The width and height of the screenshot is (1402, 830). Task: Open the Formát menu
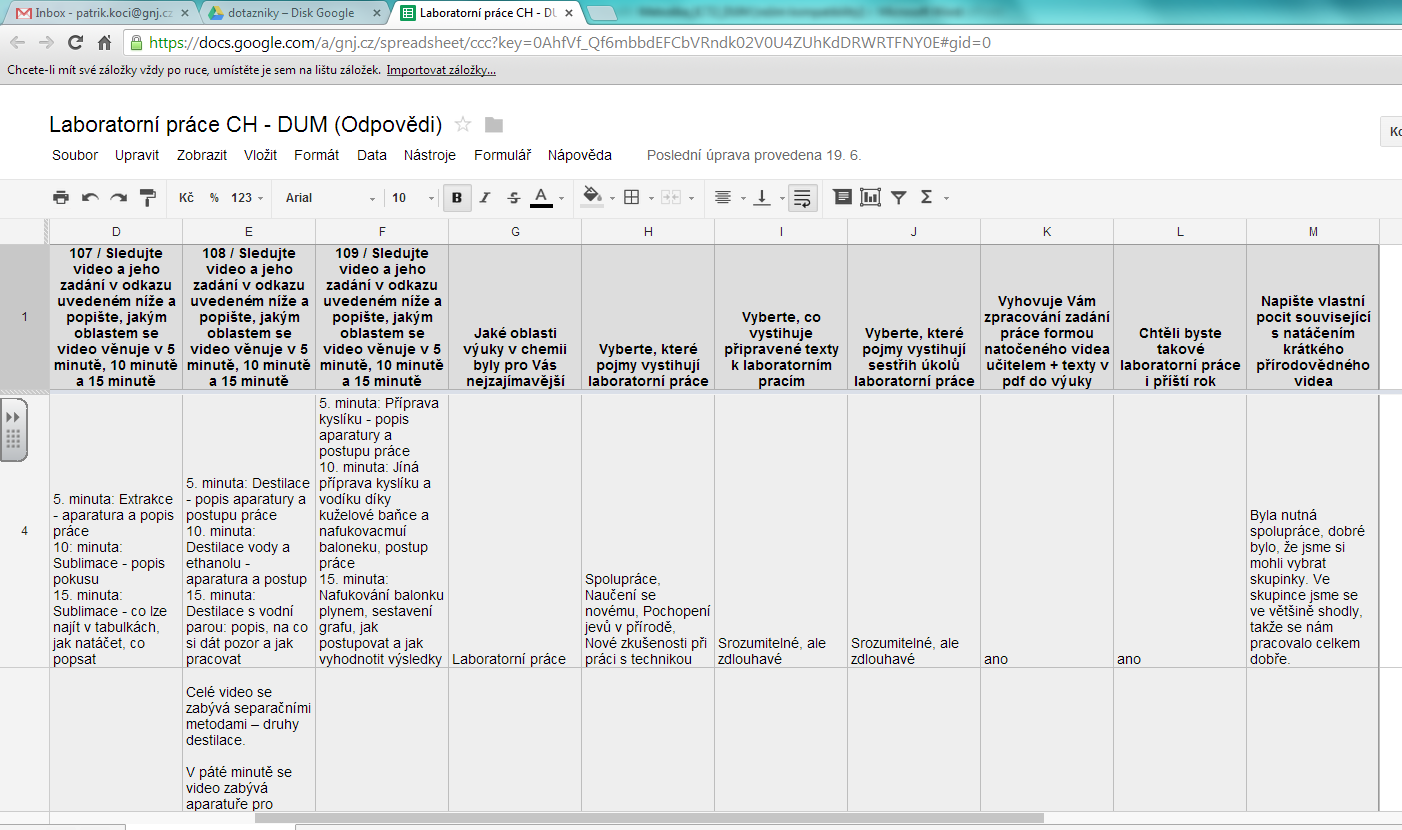316,155
